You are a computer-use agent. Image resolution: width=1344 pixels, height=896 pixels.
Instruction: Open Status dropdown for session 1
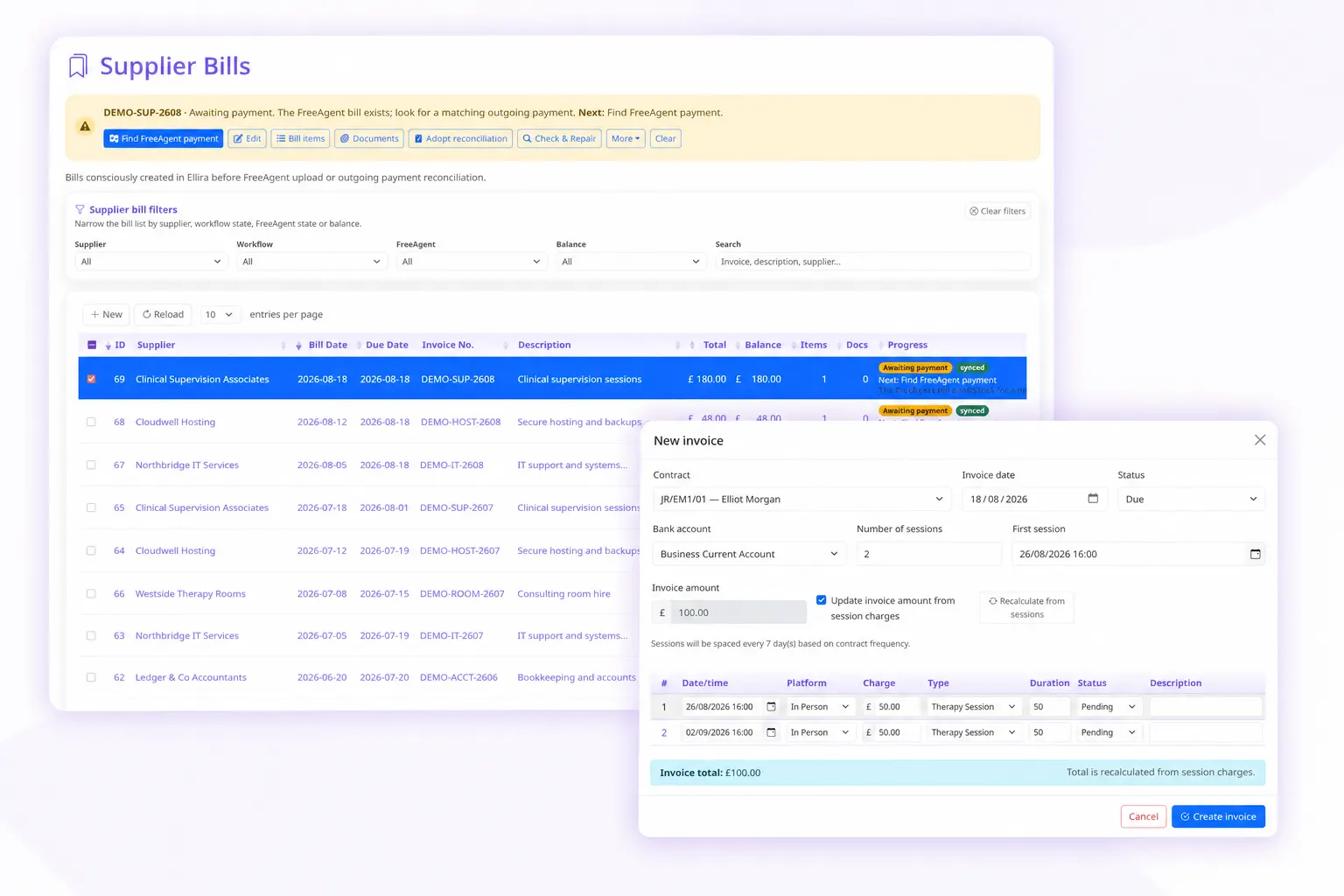[x=1109, y=707]
